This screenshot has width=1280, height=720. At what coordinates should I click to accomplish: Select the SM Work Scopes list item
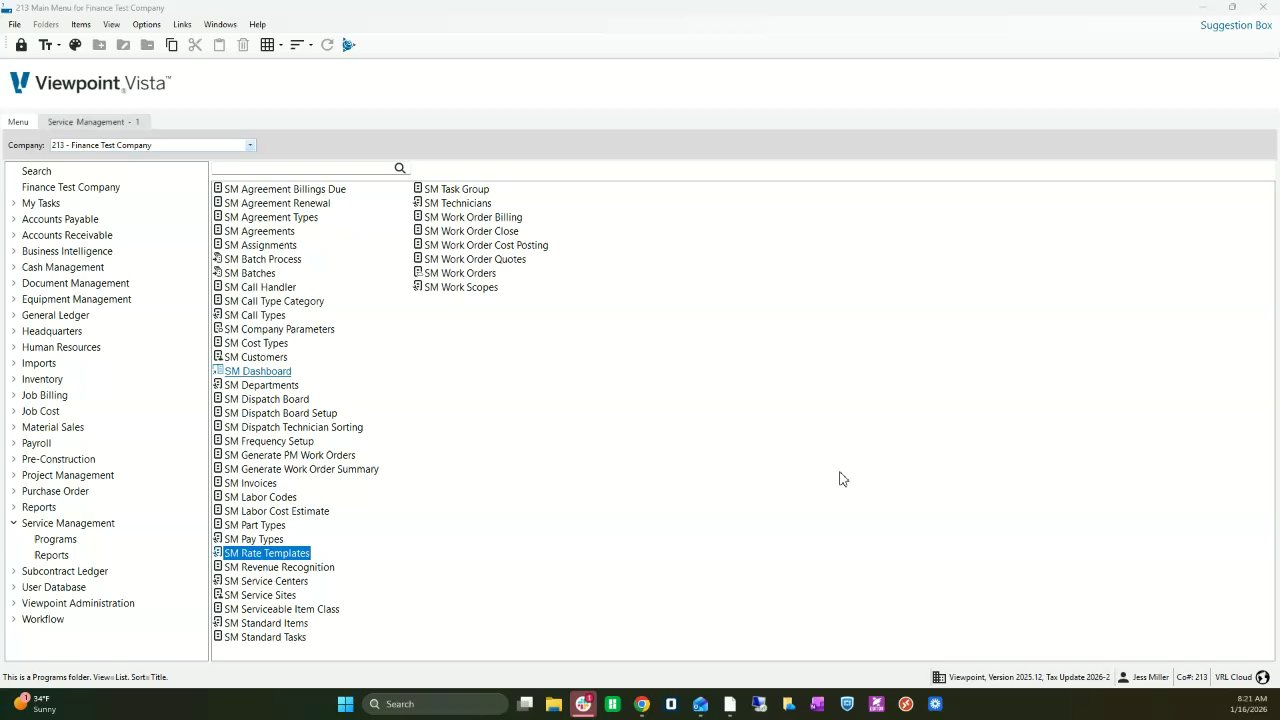460,287
